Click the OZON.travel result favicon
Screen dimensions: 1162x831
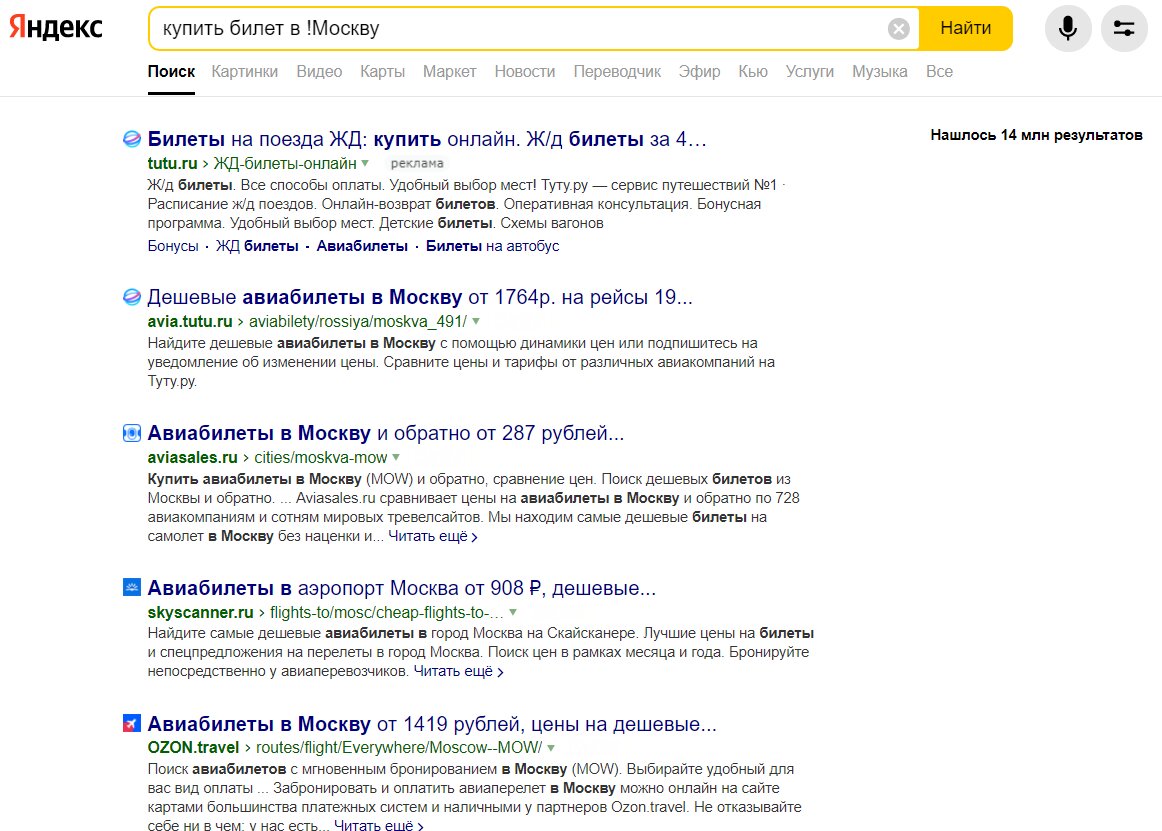132,724
